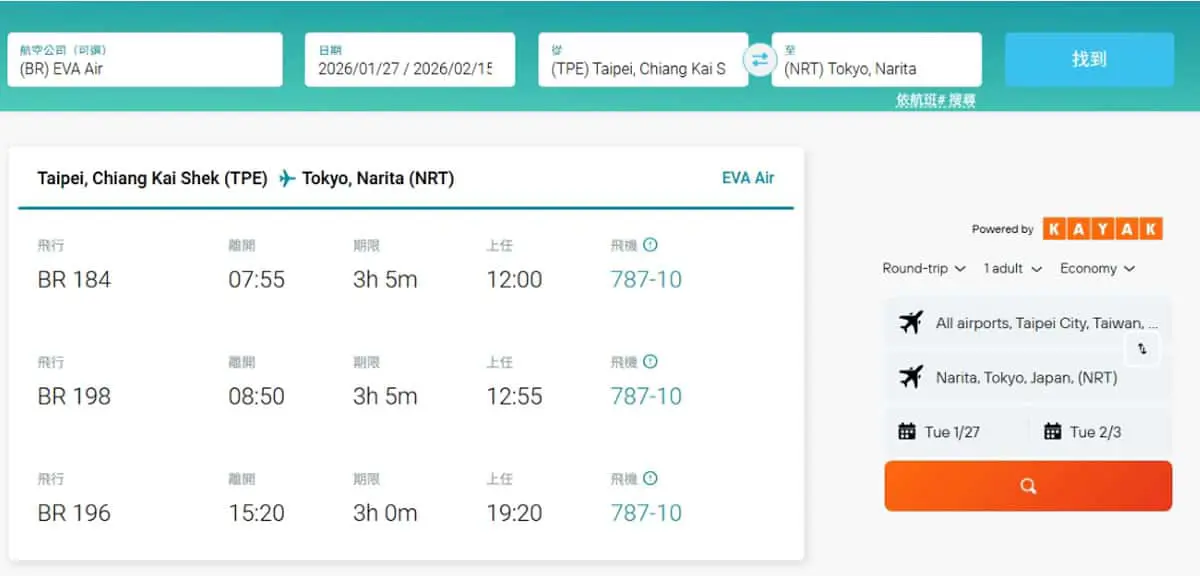The height and width of the screenshot is (576, 1200).
Task: Click the EVA Air airline link
Action: (748, 178)
